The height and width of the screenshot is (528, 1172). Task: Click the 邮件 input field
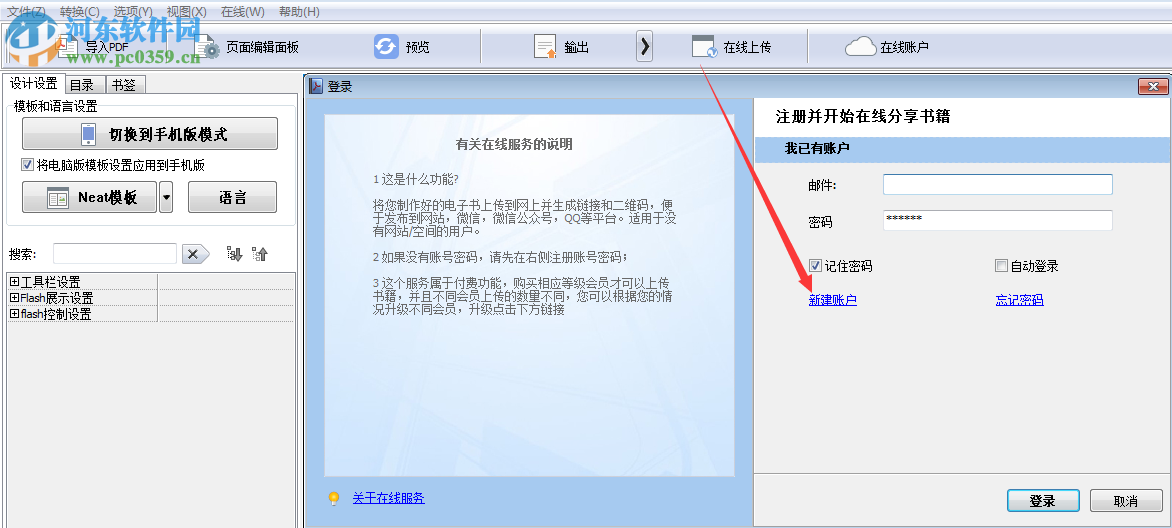tap(998, 184)
